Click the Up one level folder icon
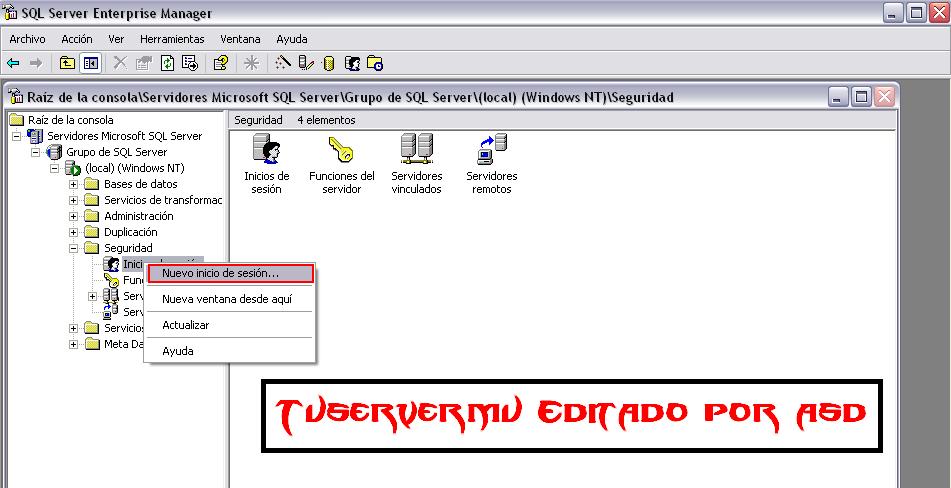 67,63
